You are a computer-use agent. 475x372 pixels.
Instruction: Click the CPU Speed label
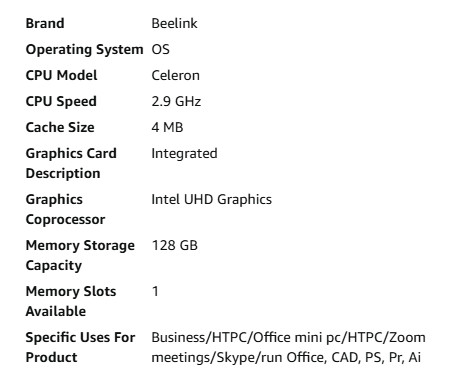click(x=61, y=102)
